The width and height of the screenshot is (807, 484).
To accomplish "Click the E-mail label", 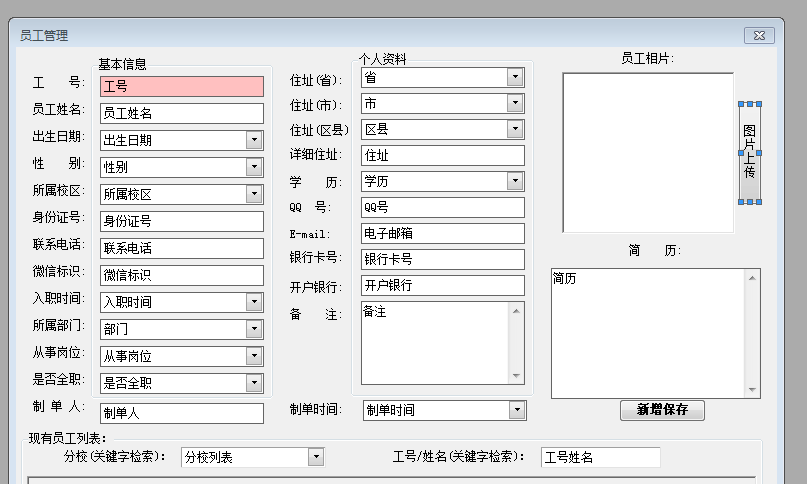I will coord(309,234).
